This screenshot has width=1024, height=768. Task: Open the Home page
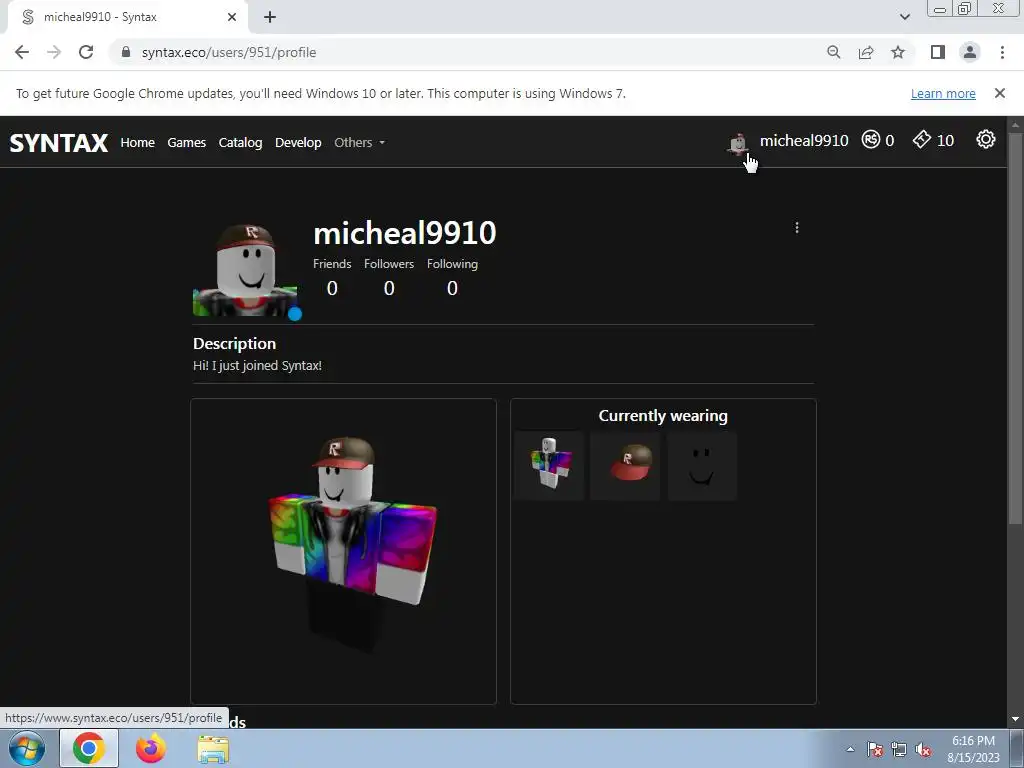pyautogui.click(x=137, y=142)
